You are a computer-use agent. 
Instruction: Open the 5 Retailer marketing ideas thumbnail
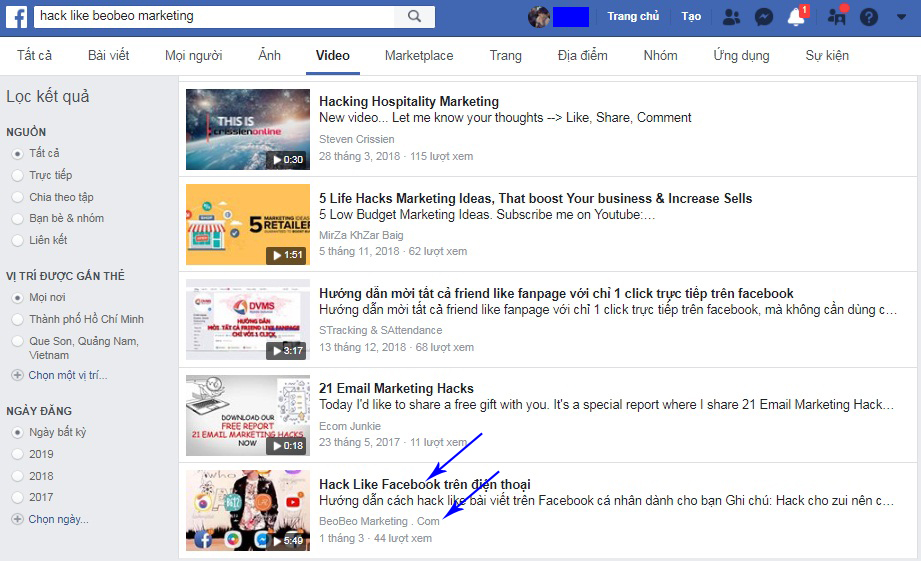pyautogui.click(x=248, y=224)
